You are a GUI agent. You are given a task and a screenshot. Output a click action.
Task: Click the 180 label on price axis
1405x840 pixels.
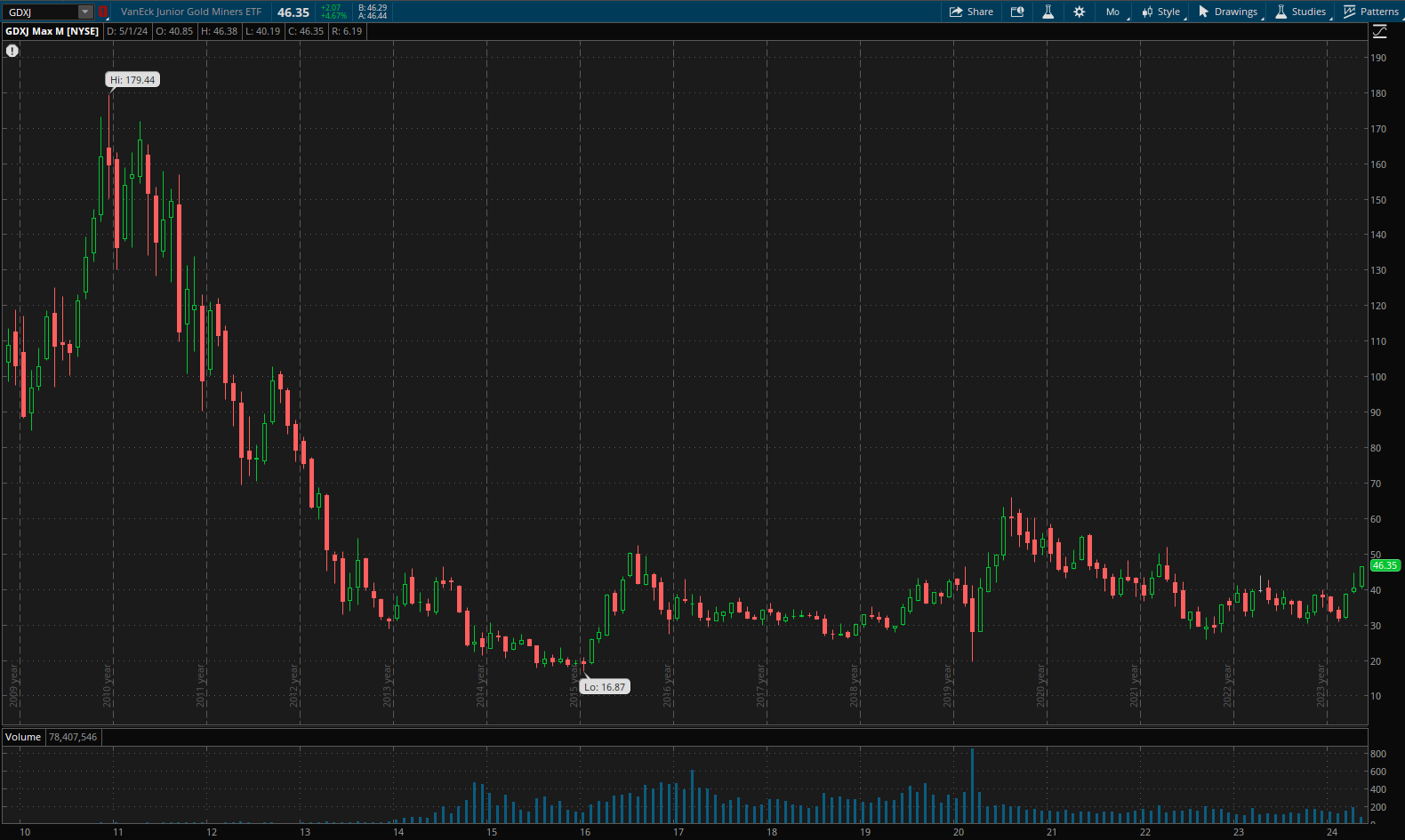[1378, 93]
